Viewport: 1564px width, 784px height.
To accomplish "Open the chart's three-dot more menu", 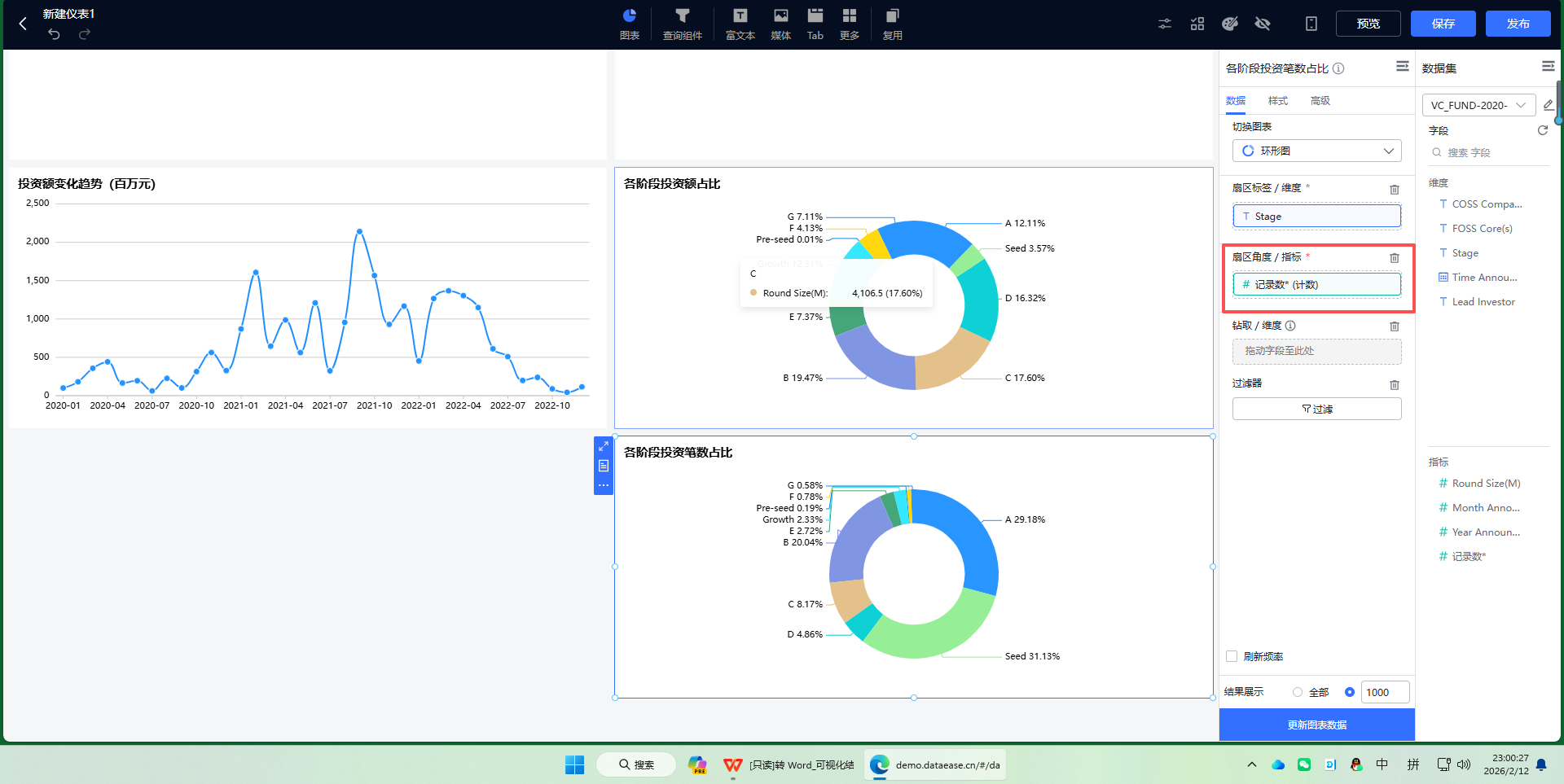I will (x=604, y=485).
